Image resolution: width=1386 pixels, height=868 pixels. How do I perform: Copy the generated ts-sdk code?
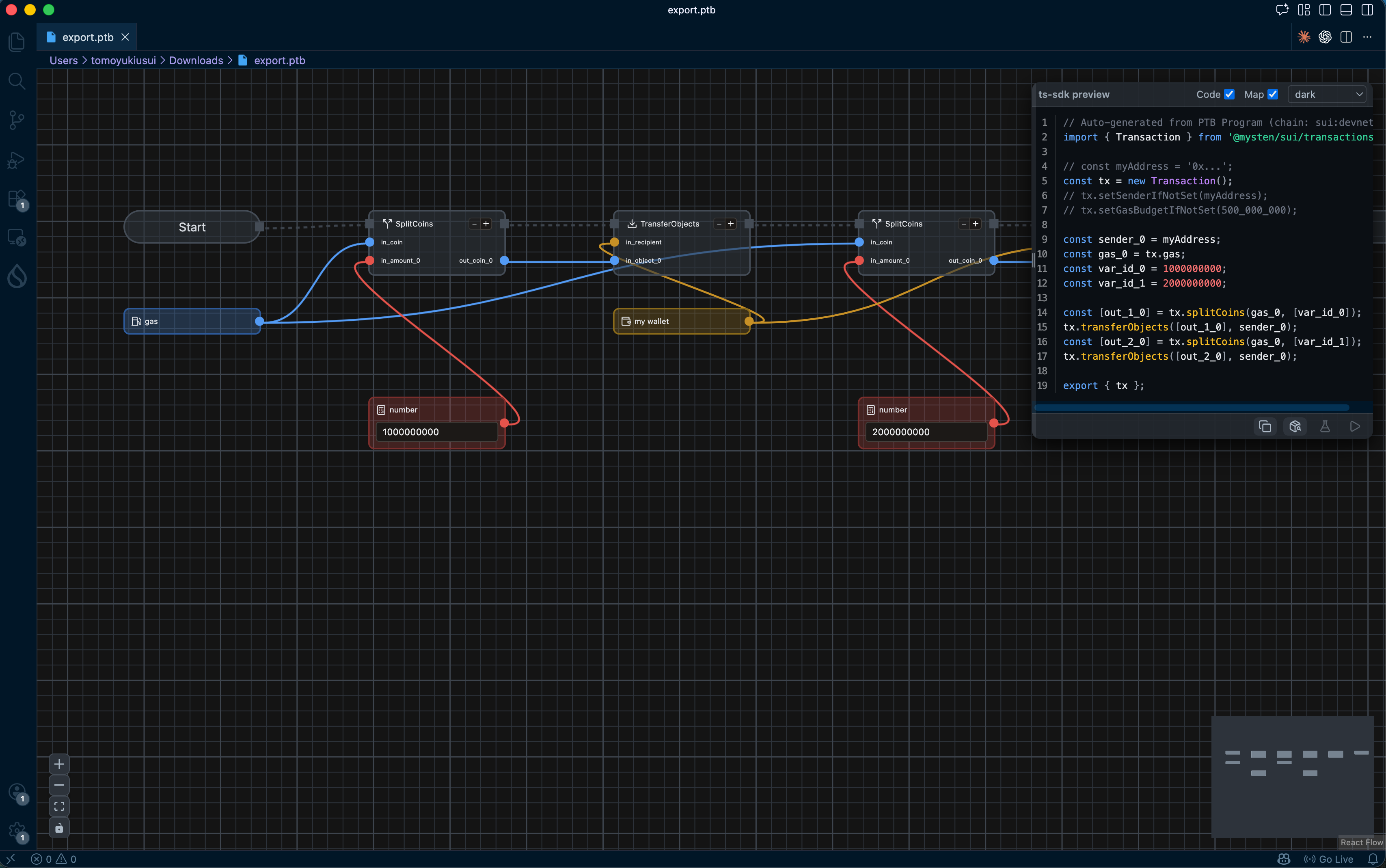tap(1265, 427)
